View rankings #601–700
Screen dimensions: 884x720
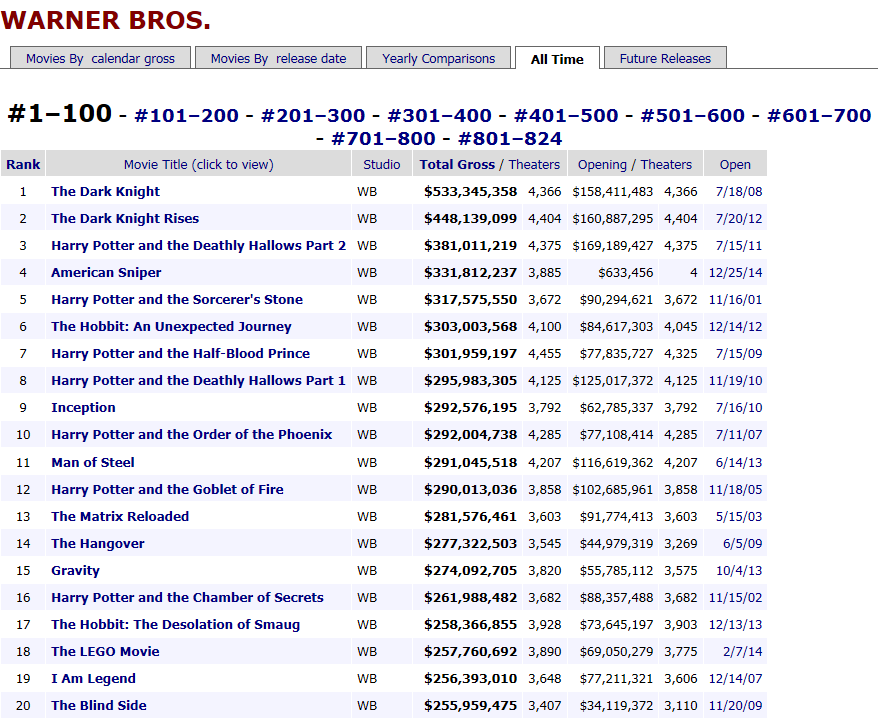[x=819, y=116]
